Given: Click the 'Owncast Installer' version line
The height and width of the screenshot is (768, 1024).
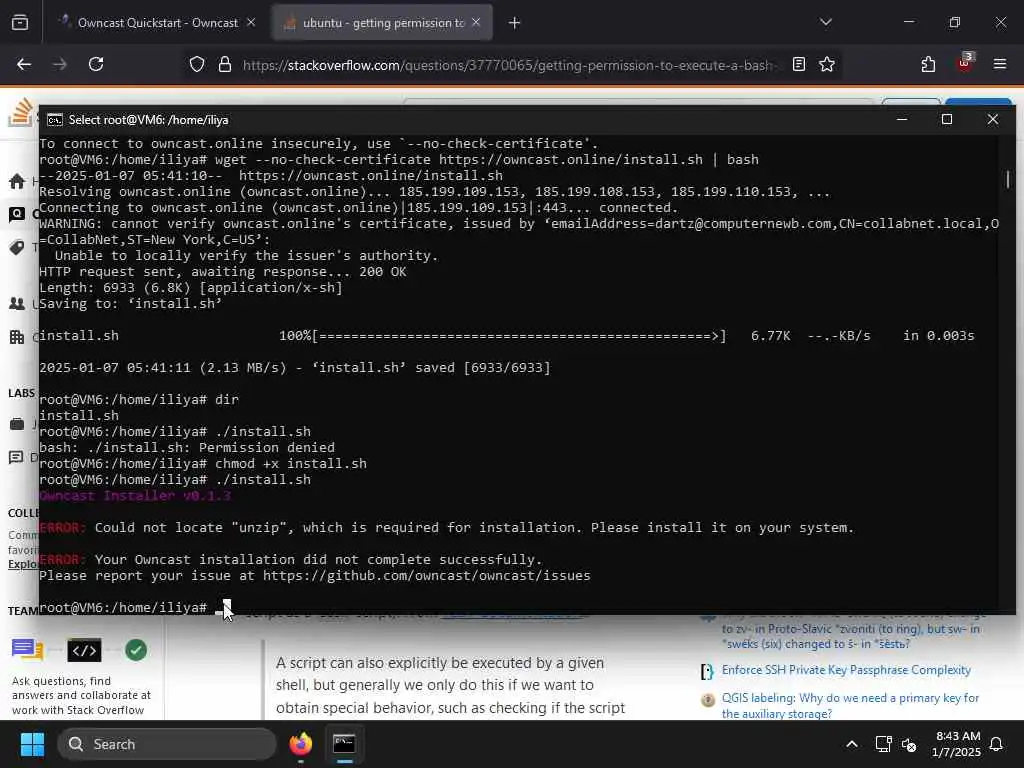Looking at the screenshot, I should [135, 496].
